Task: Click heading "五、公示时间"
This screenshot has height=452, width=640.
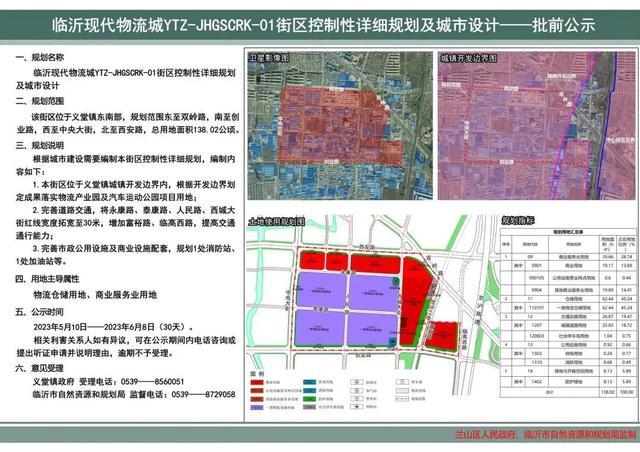Action: (40, 312)
